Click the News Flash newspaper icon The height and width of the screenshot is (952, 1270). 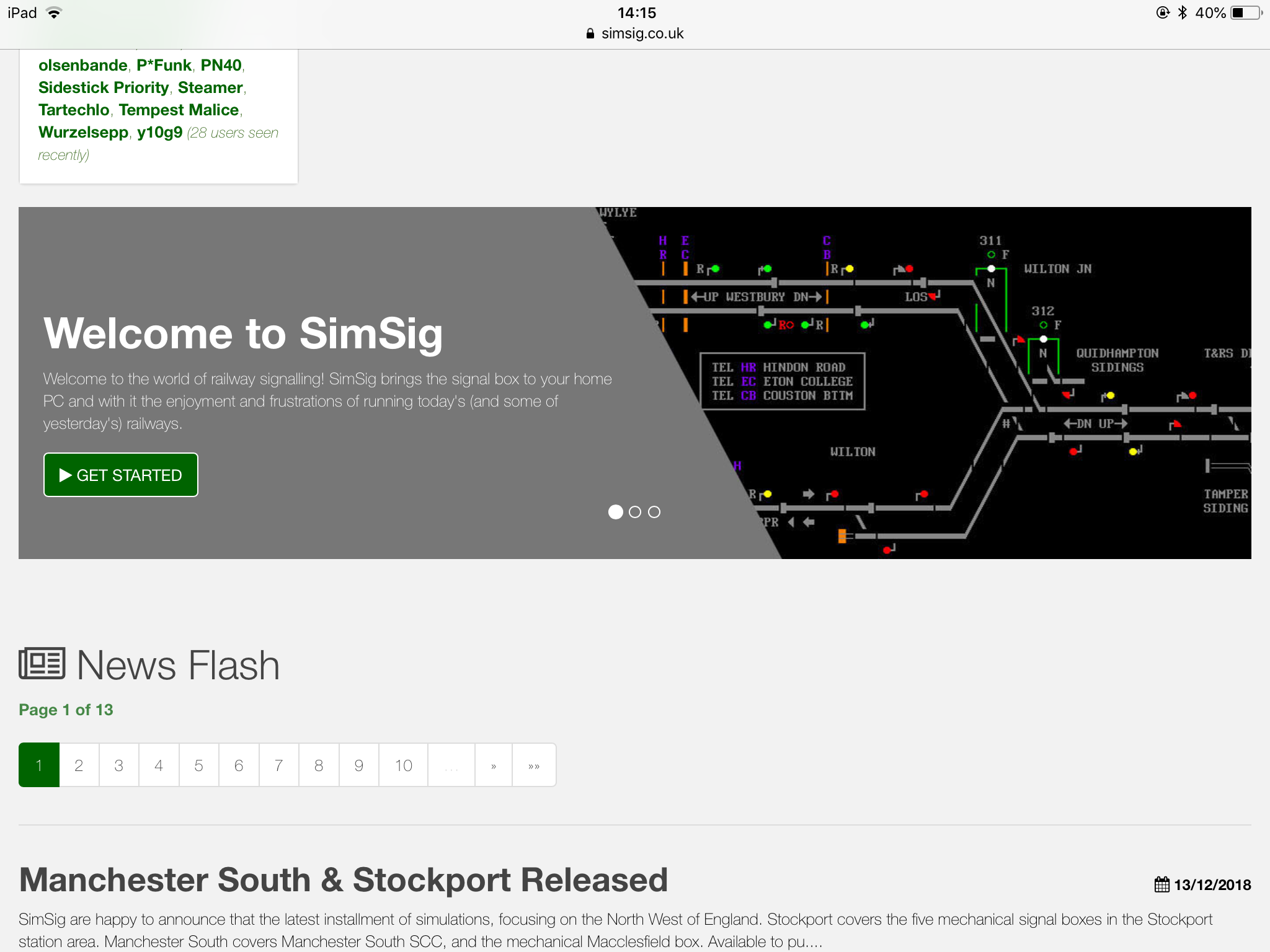(42, 664)
